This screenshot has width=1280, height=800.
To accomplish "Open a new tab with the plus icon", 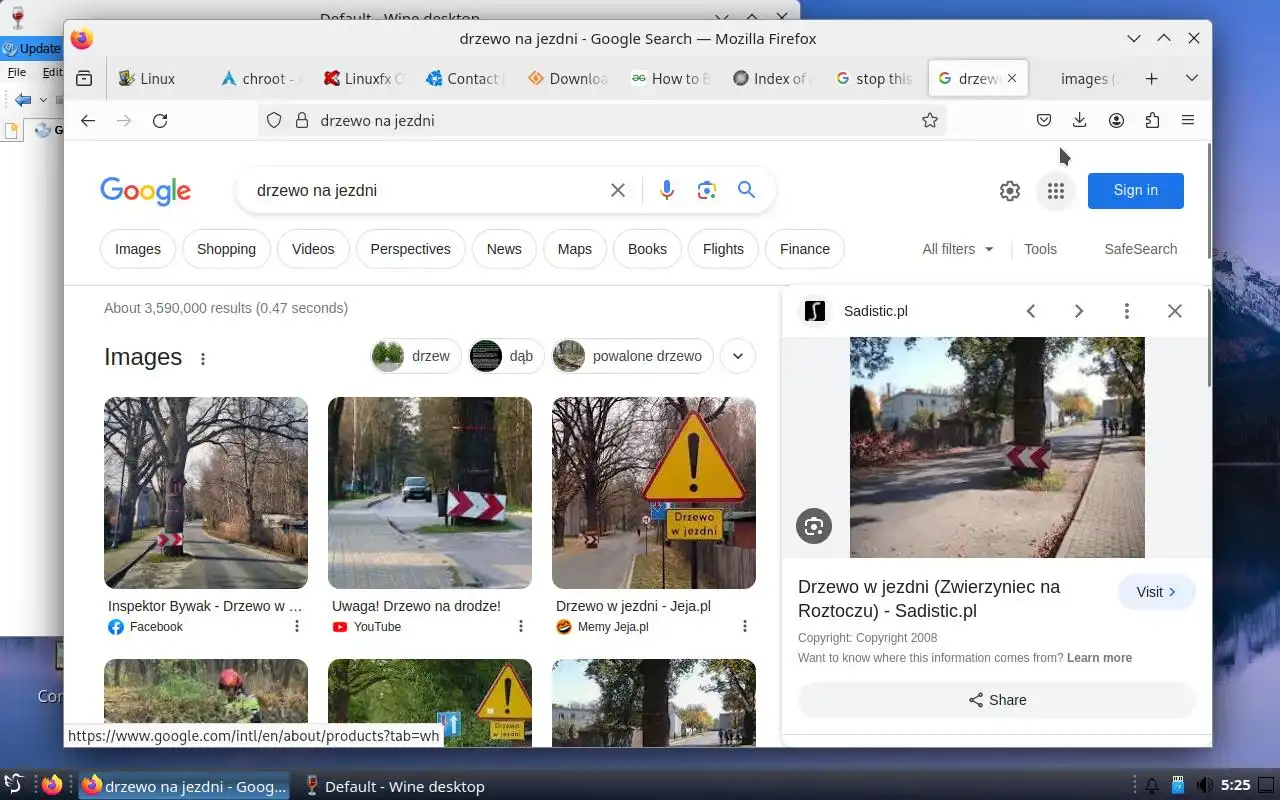I will tap(1152, 78).
